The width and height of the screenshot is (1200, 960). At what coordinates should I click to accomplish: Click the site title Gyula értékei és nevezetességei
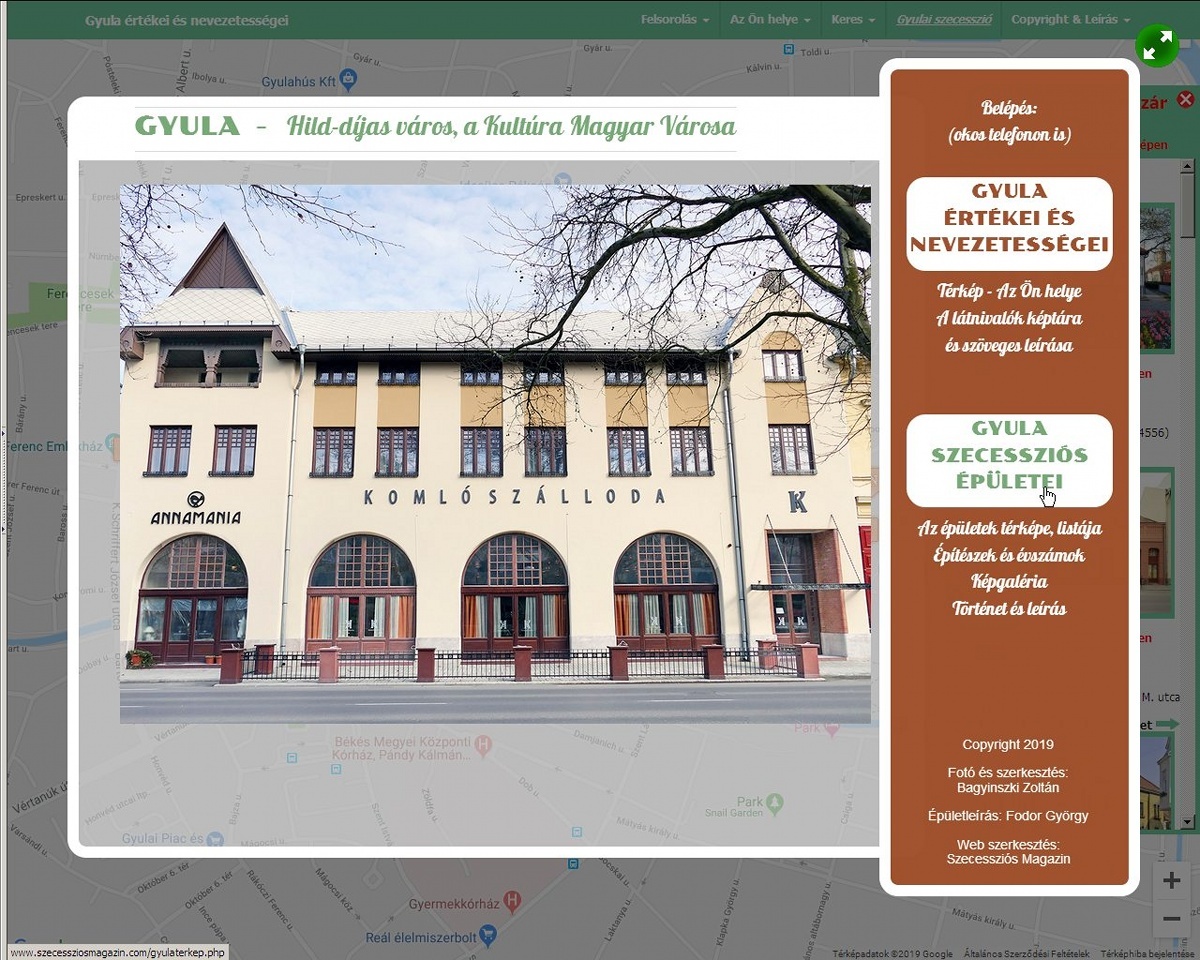pos(187,20)
